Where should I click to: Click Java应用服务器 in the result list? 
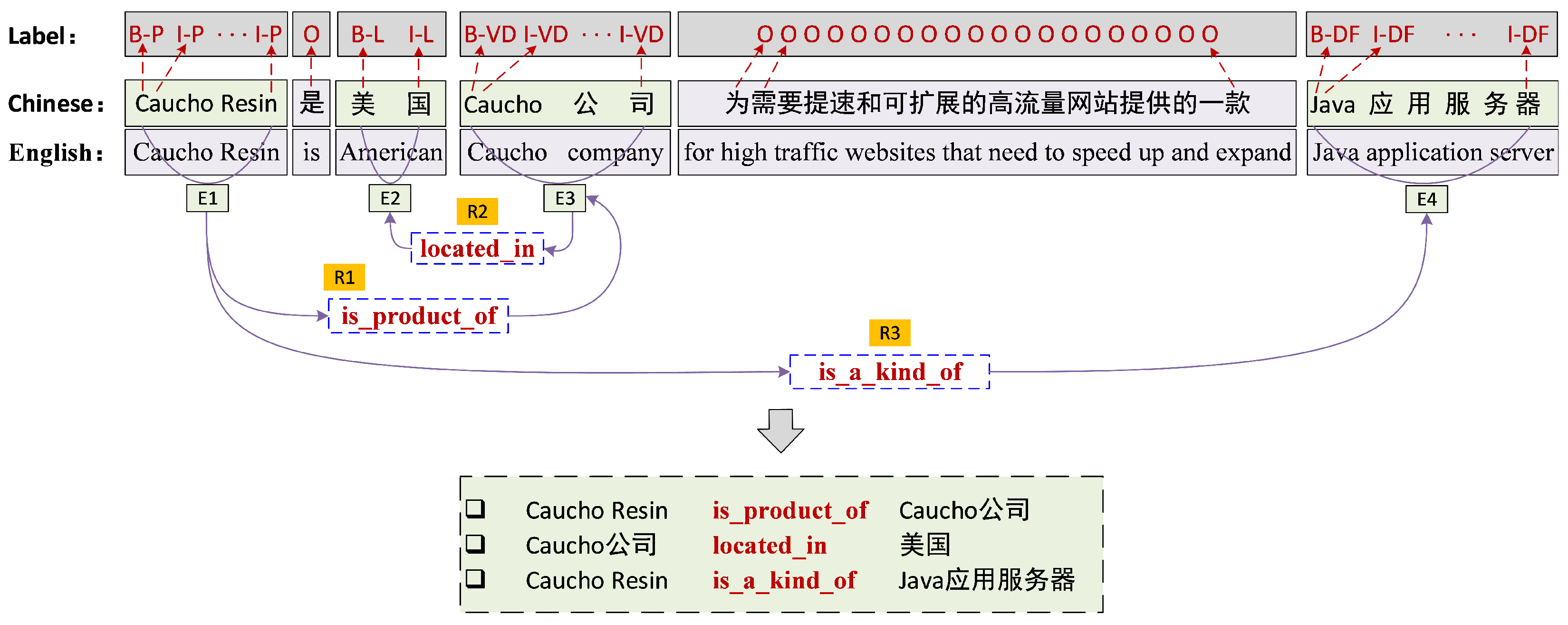[987, 580]
